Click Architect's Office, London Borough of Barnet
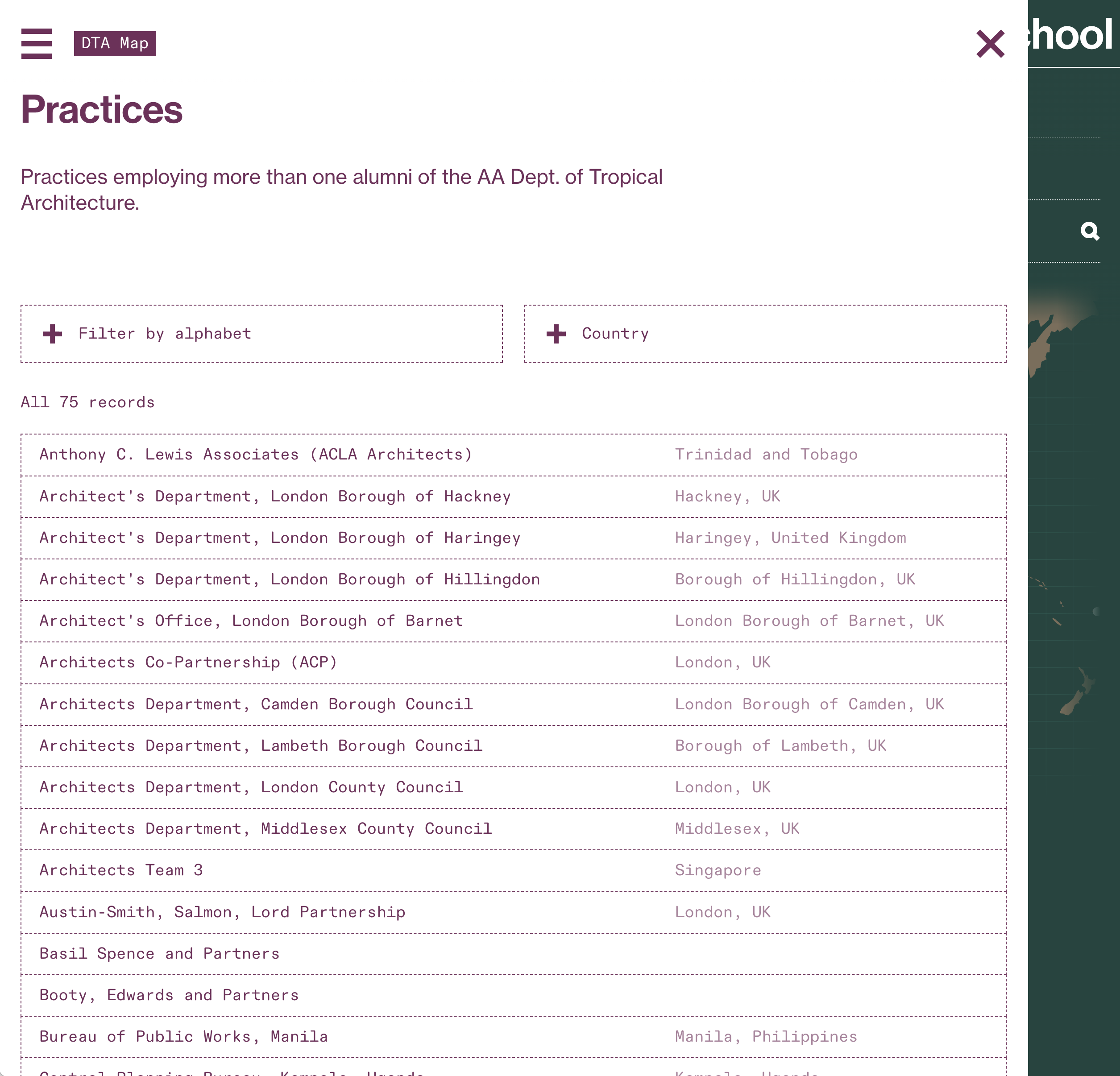1120x1076 pixels. tap(513, 621)
